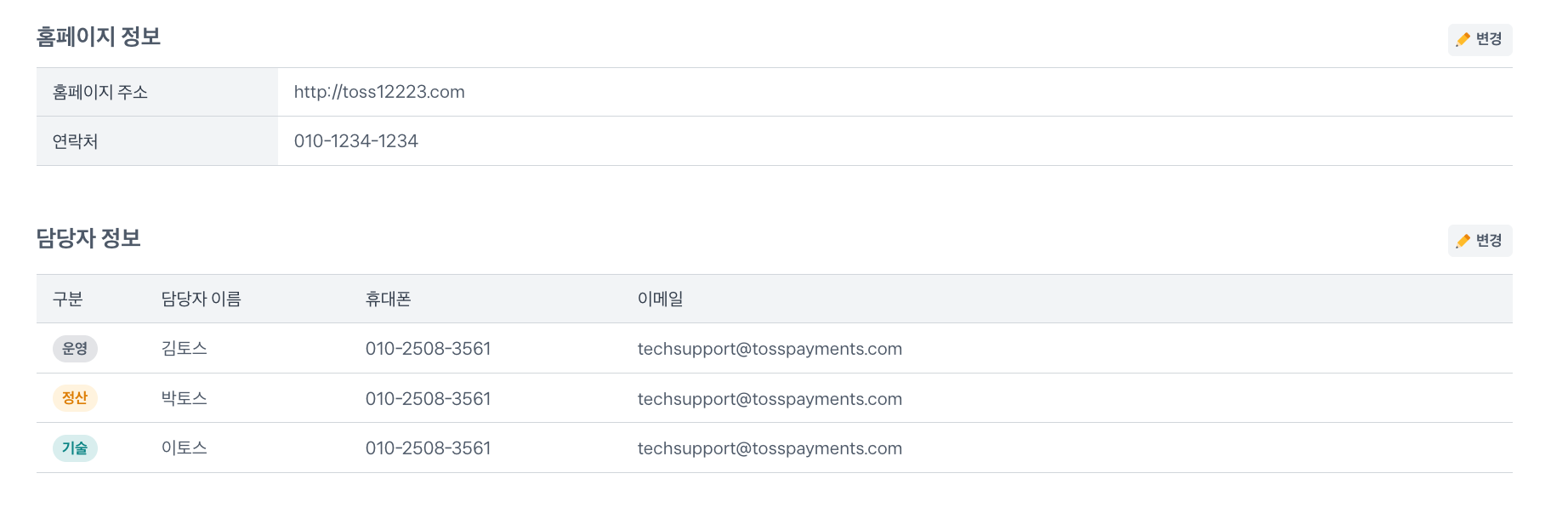The height and width of the screenshot is (519, 1568).
Task: Click pencil icon in 홈페이지 정보 section
Action: click(x=1463, y=39)
